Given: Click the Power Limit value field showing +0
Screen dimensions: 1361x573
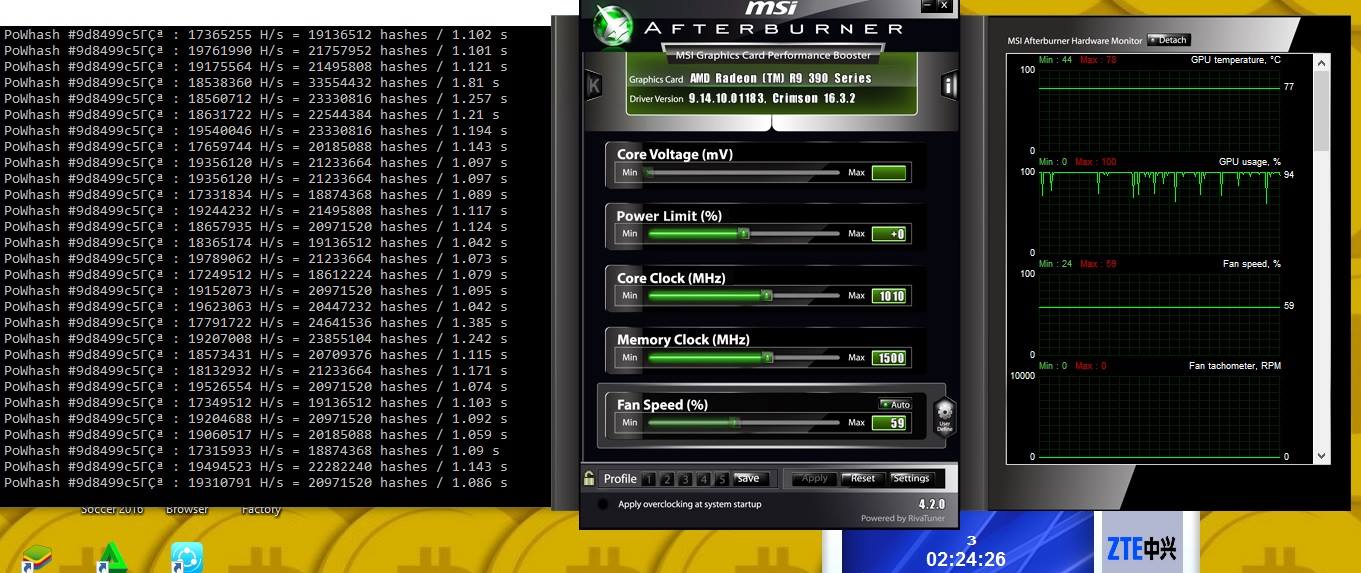Looking at the screenshot, I should coord(889,234).
